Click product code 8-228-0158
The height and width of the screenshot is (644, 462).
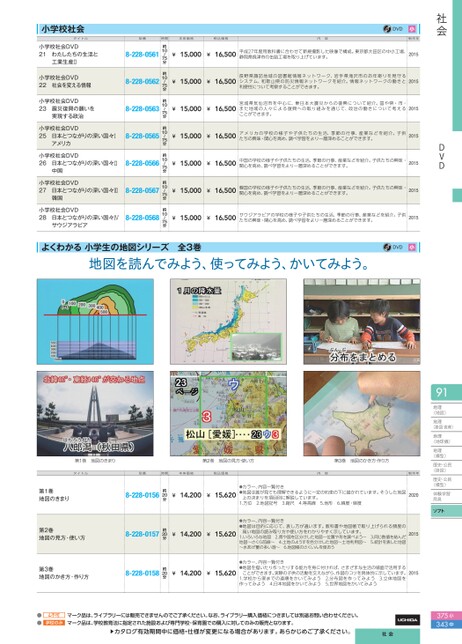[142, 573]
